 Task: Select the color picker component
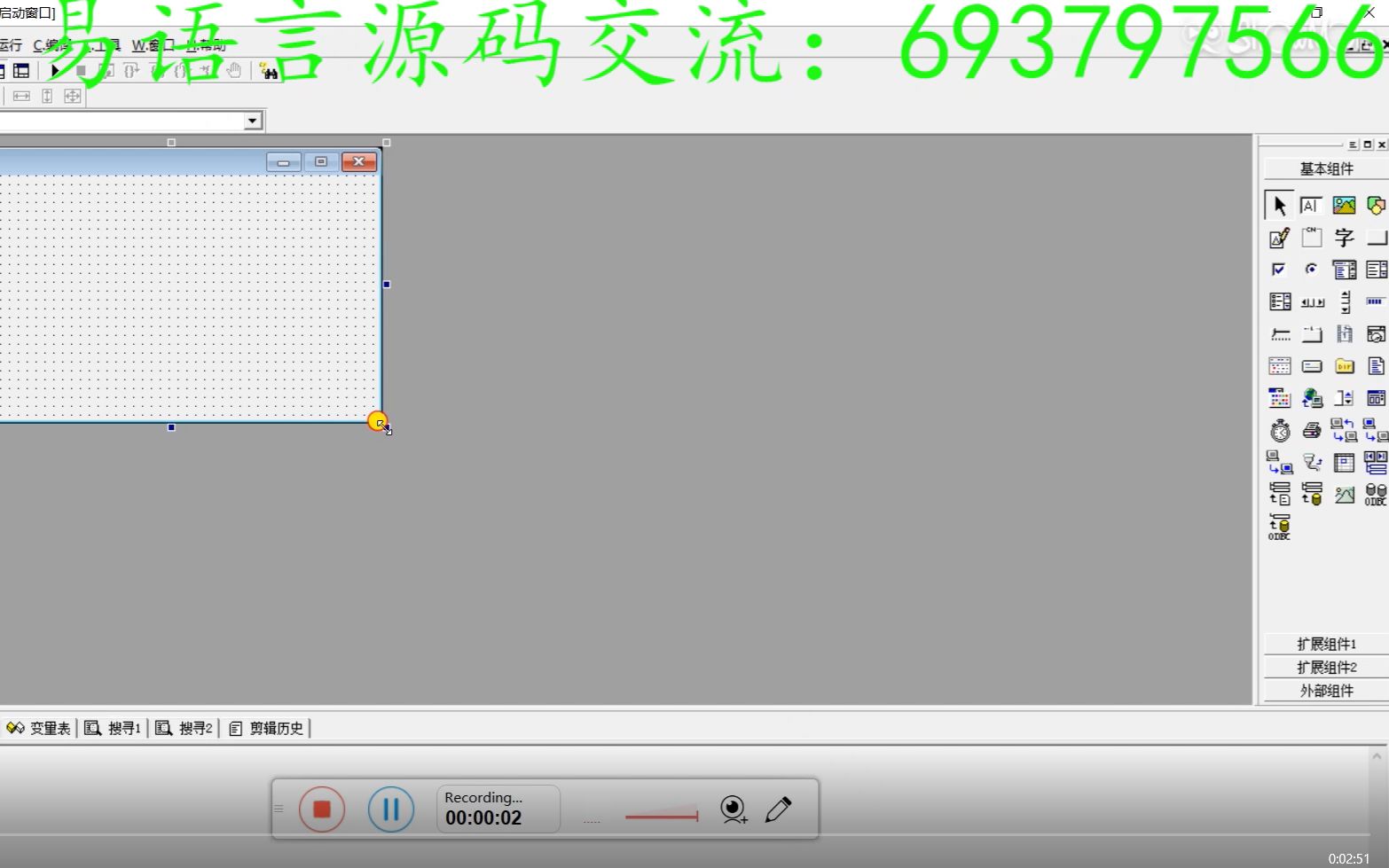(x=1279, y=398)
